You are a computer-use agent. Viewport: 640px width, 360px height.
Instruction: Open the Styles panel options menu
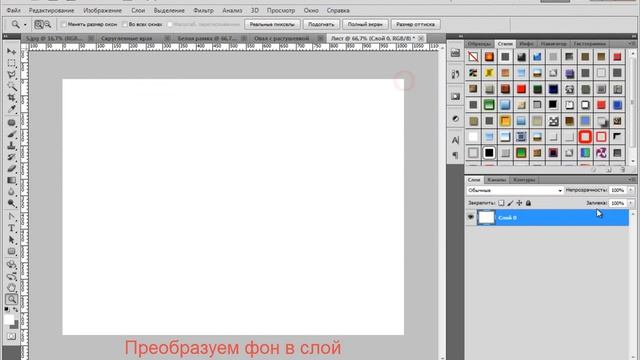(632, 44)
